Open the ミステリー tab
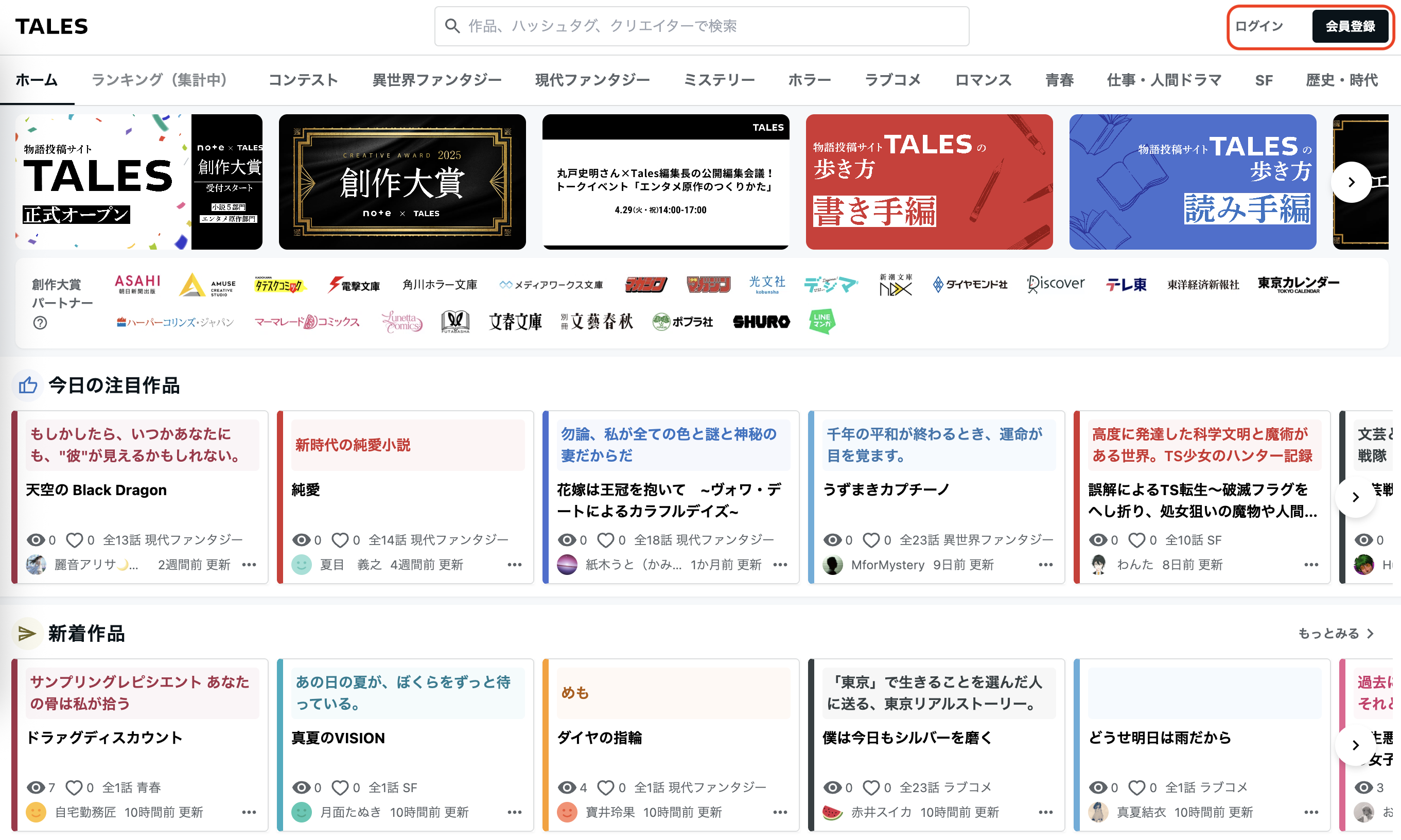The width and height of the screenshot is (1401, 840). click(719, 80)
